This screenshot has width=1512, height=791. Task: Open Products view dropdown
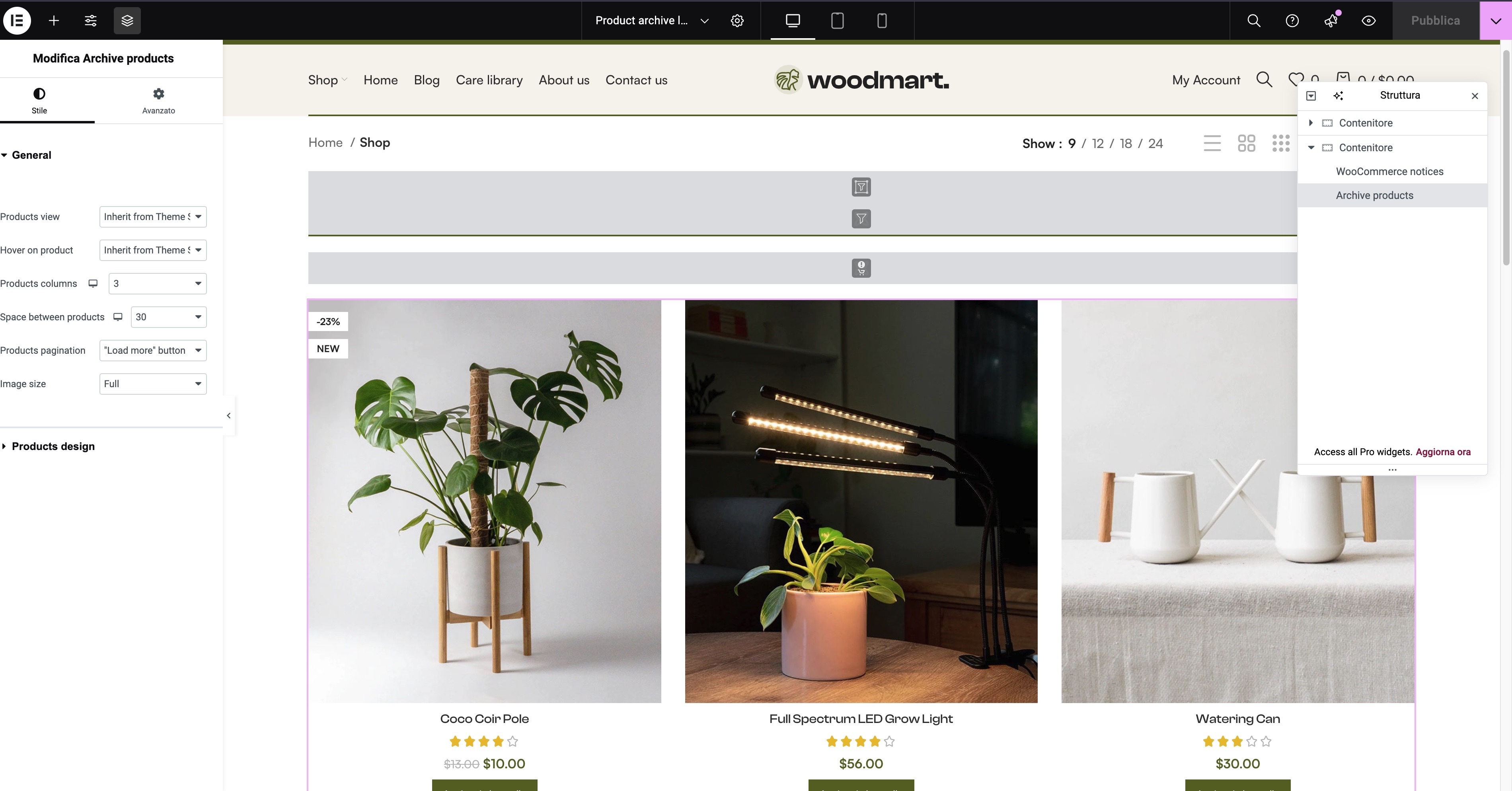(153, 216)
